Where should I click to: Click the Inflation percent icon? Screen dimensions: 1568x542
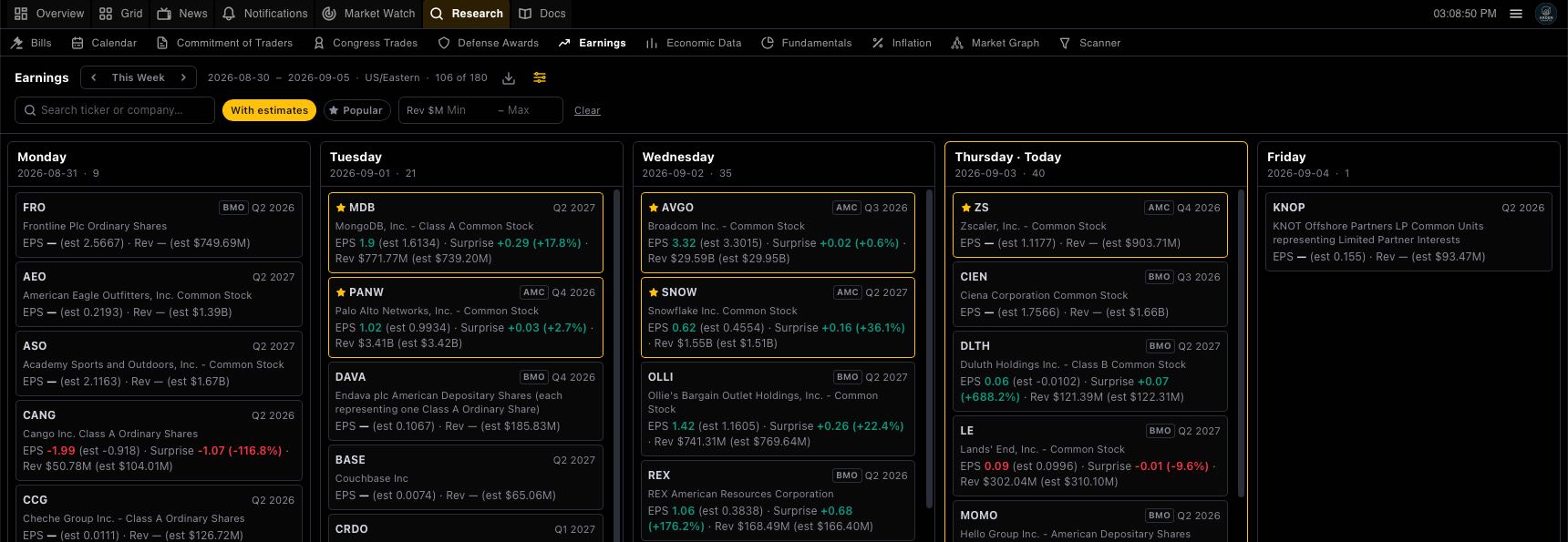coord(878,43)
